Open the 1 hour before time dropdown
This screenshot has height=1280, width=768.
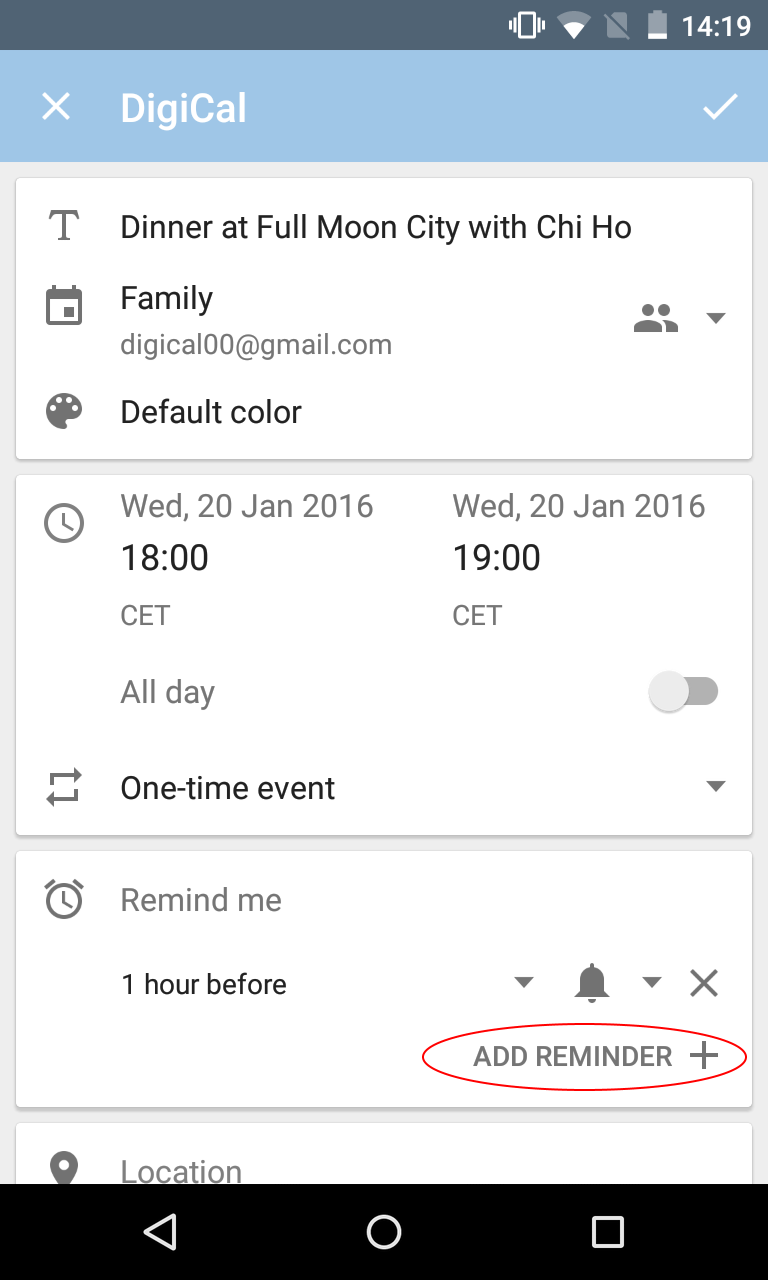(523, 983)
